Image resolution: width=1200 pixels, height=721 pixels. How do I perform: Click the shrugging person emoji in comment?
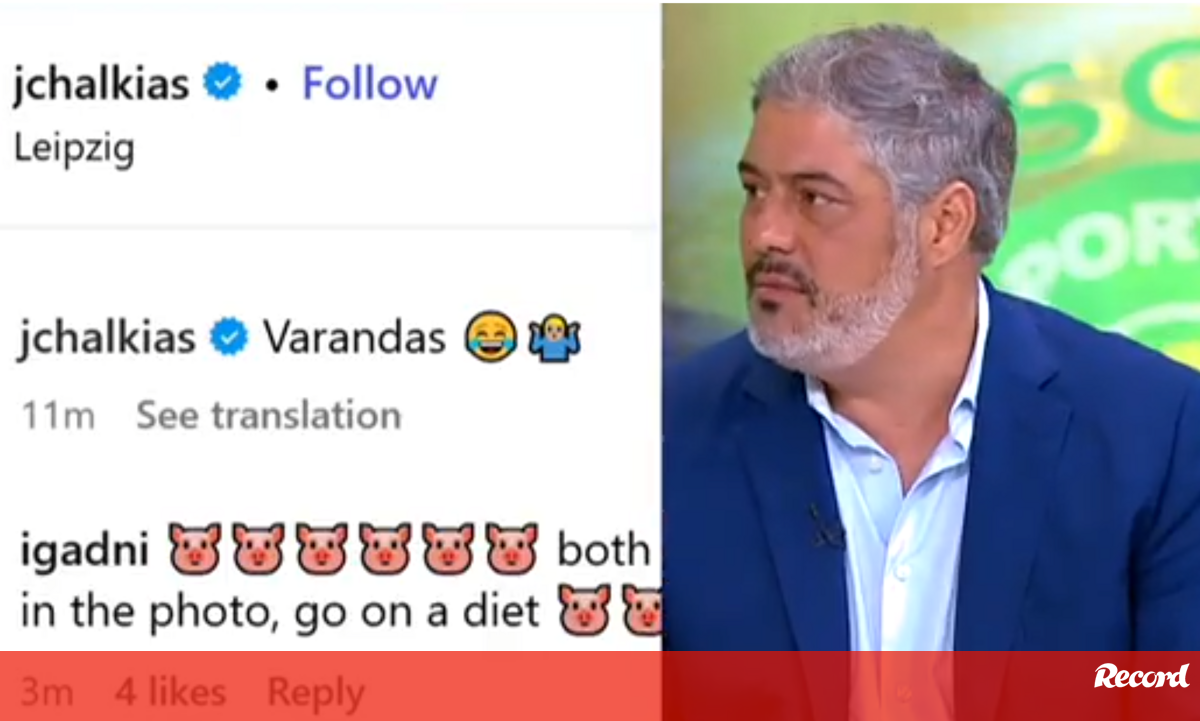click(553, 338)
